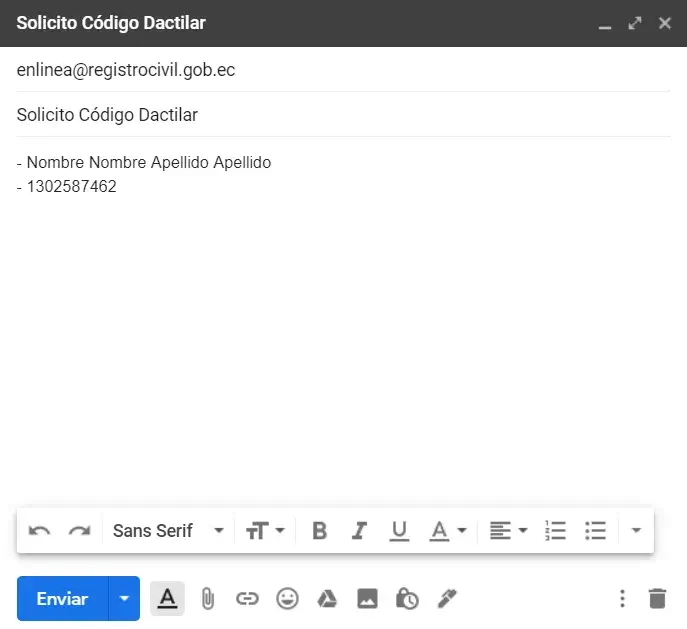Viewport: 687px width, 629px height.
Task: Insert signature using the pen icon
Action: click(x=447, y=599)
